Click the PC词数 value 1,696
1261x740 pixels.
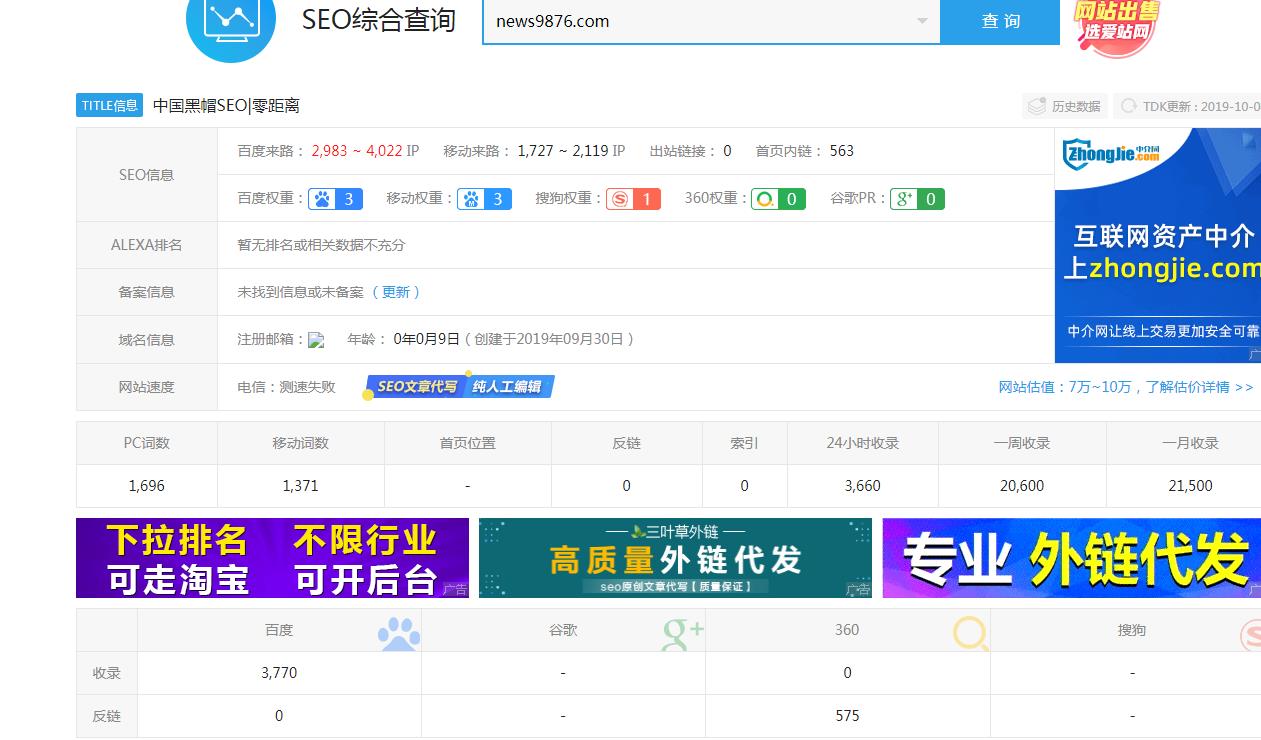tap(147, 486)
